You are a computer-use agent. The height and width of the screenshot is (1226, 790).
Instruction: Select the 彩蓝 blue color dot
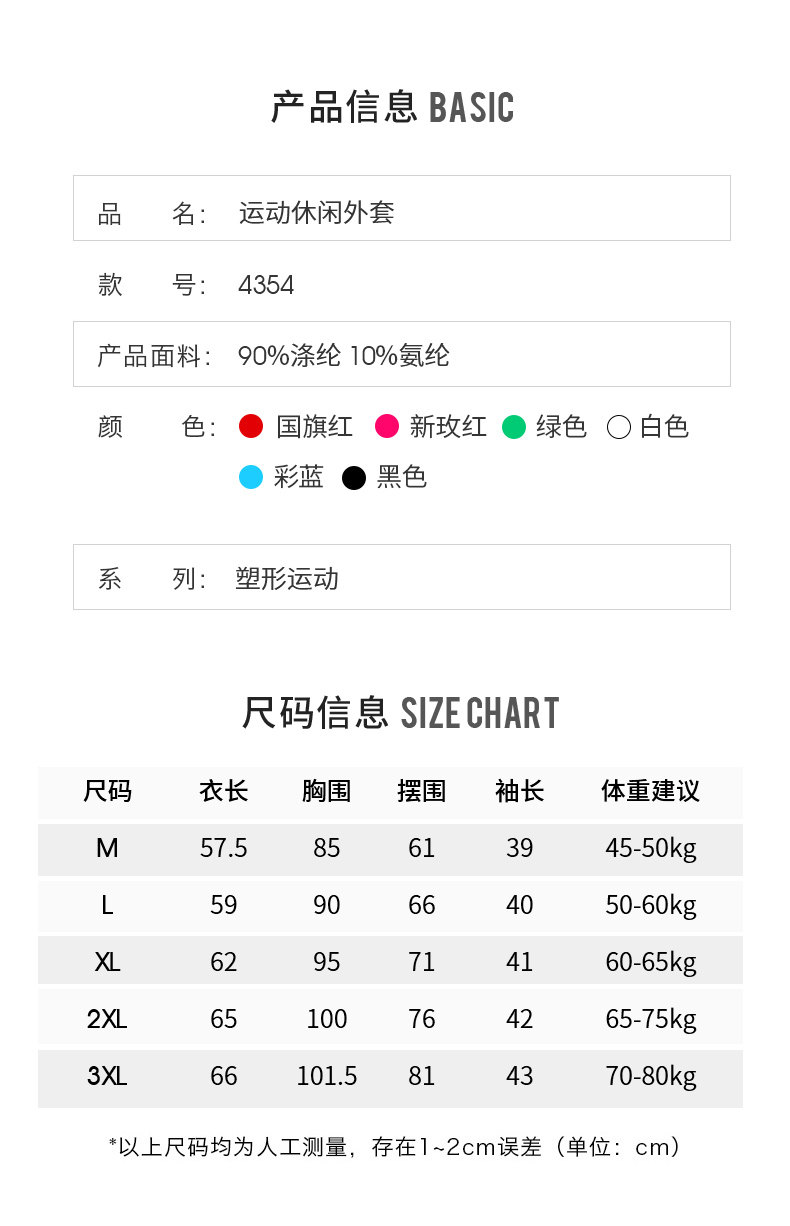coord(251,477)
